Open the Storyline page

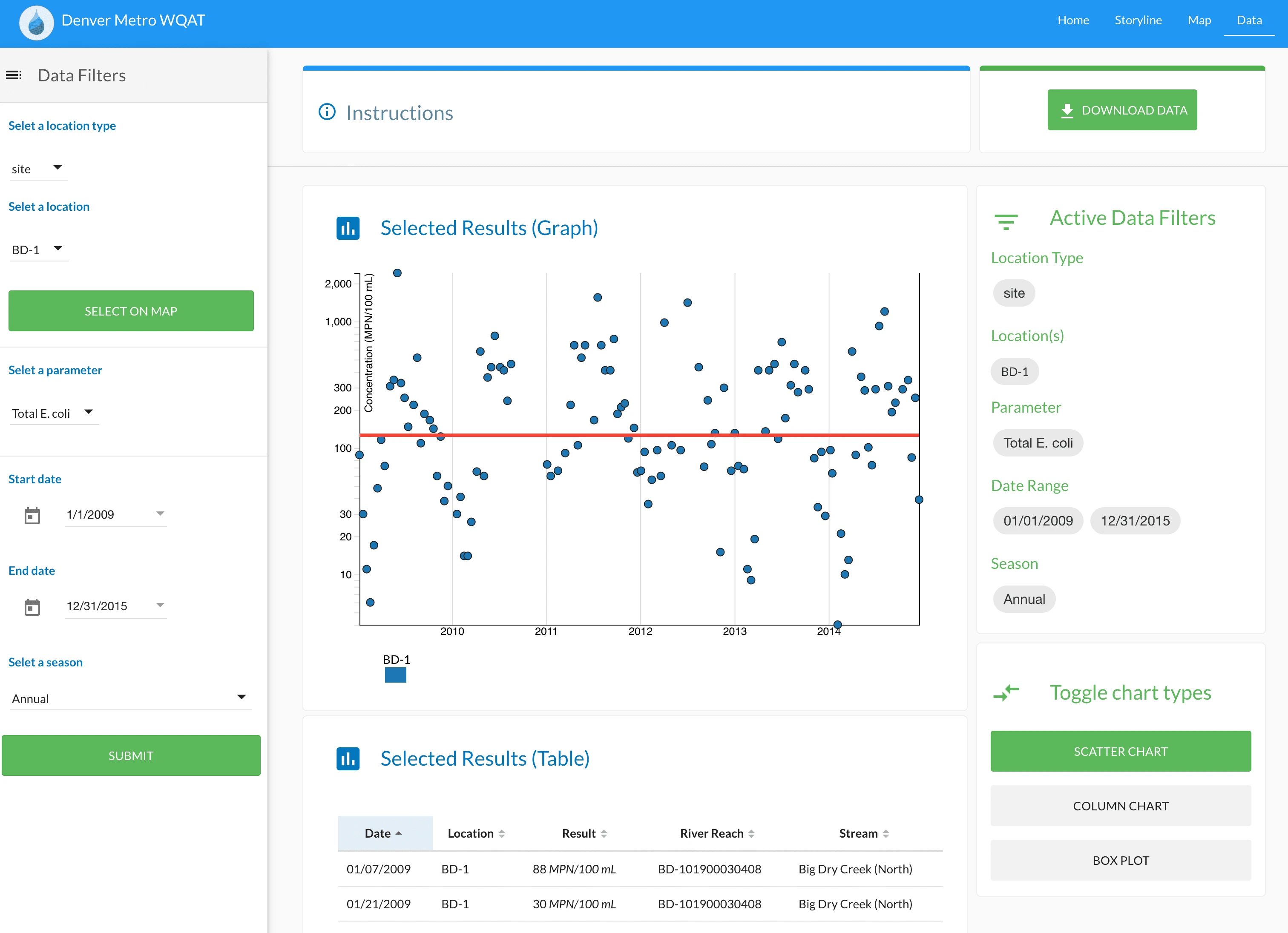pyautogui.click(x=1138, y=20)
